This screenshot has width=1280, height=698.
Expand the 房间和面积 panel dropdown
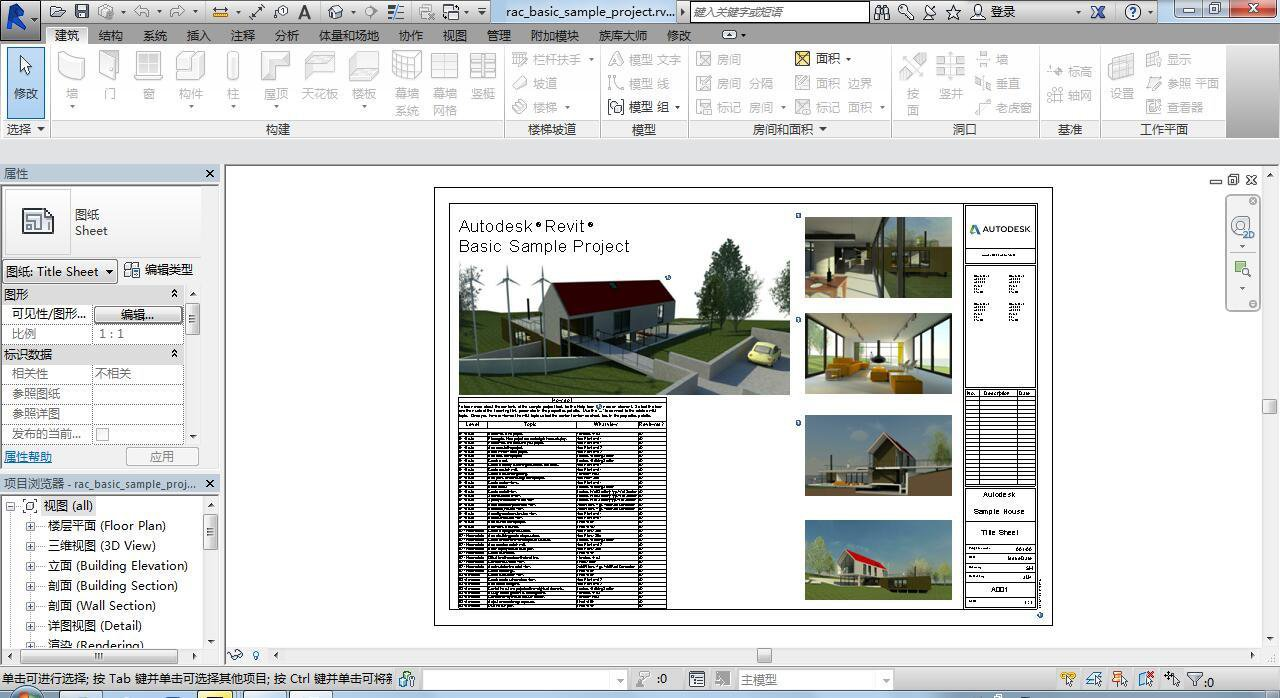(x=790, y=129)
